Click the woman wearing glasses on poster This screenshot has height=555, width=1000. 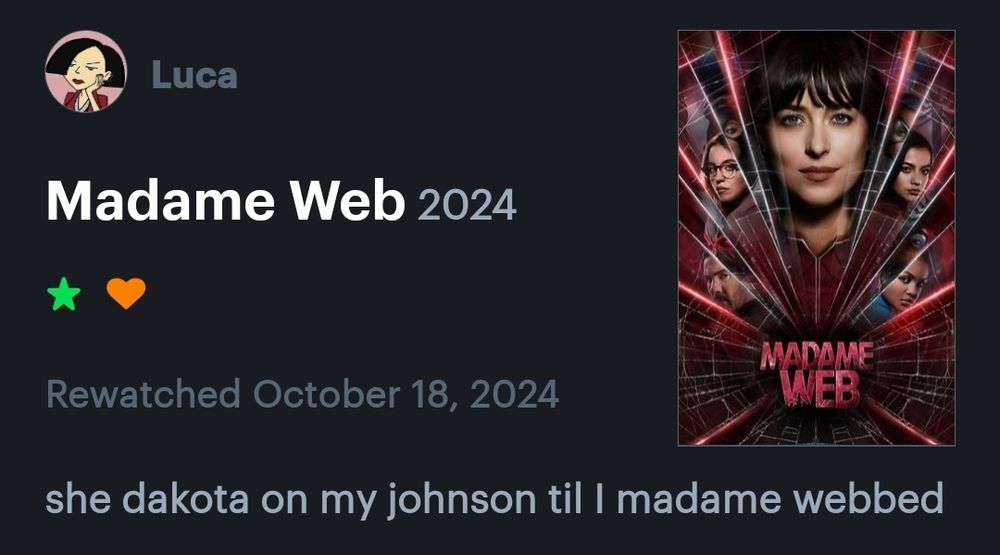[723, 169]
